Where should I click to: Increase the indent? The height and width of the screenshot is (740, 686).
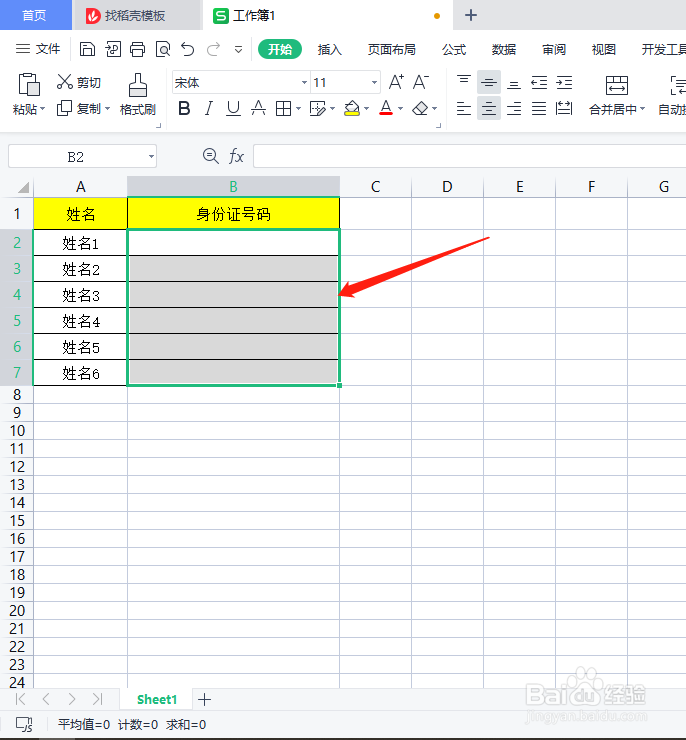coord(564,83)
